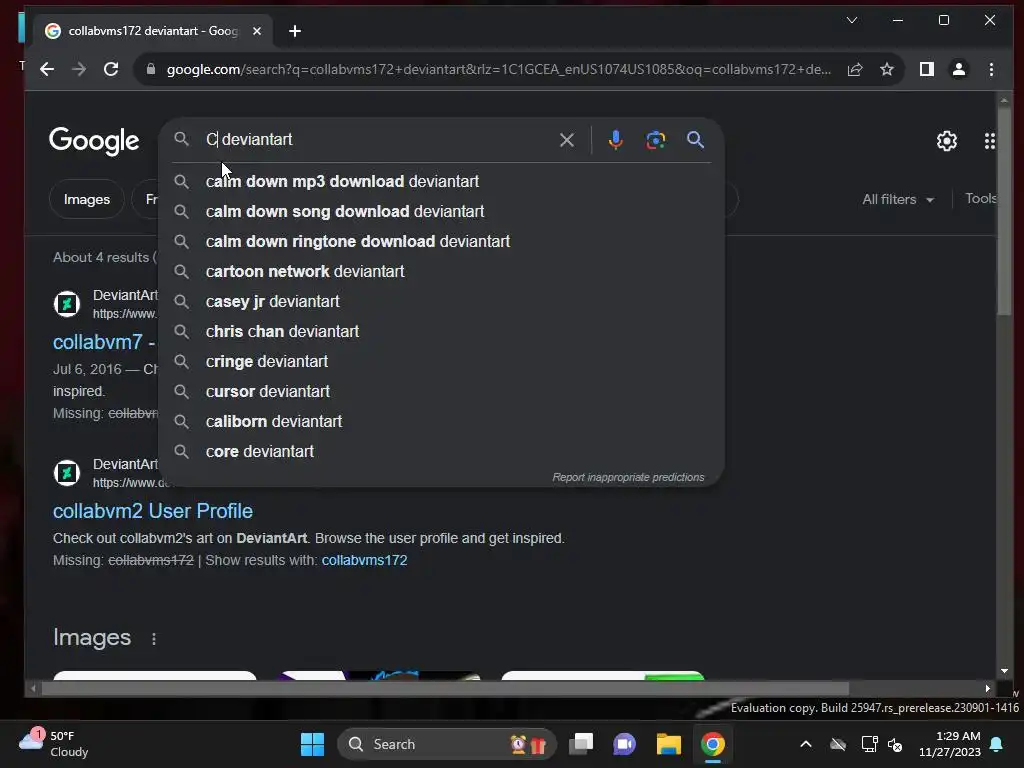This screenshot has height=768, width=1024.
Task: Open the Chrome side panel
Action: pyautogui.click(x=926, y=69)
